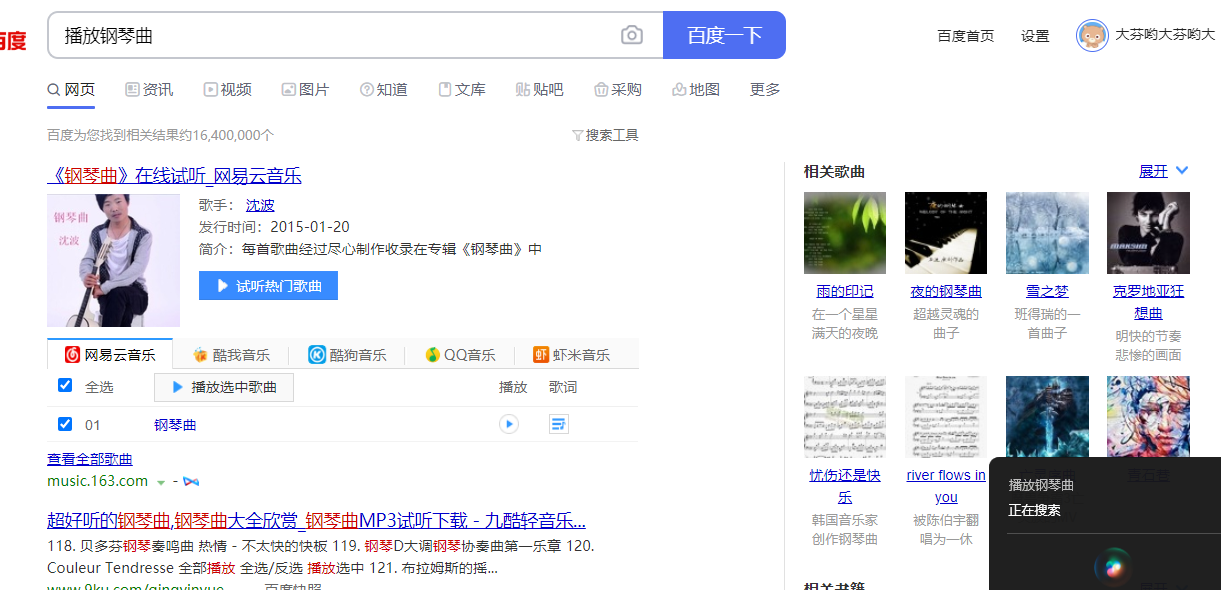Open the 大芬哟大芬哟大 user name

[x=1165, y=35]
